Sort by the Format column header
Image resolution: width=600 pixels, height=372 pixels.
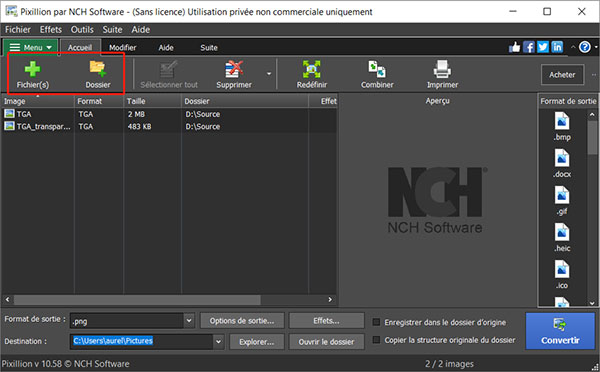99,101
